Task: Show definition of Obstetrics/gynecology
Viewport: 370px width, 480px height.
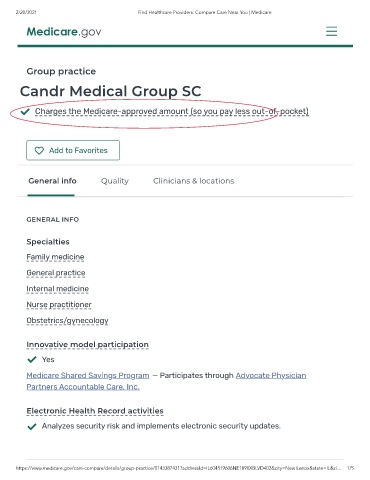Action: (x=67, y=321)
